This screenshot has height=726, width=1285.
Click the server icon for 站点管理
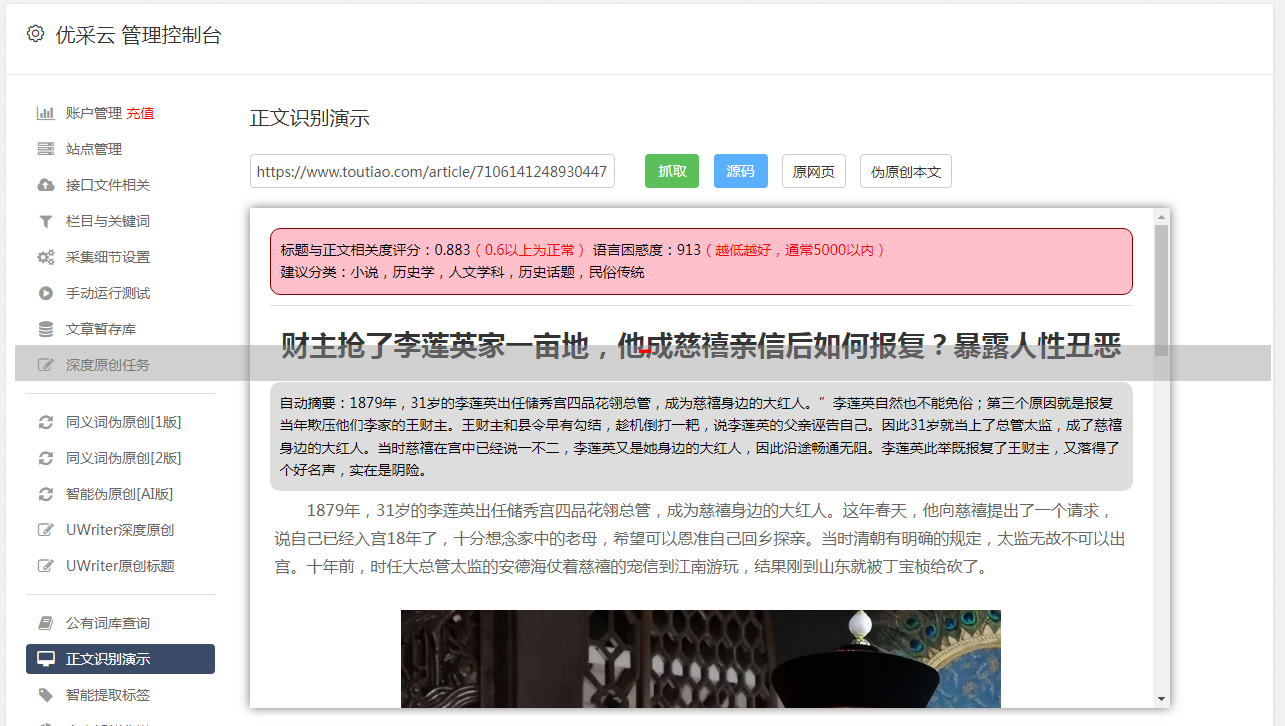point(46,149)
